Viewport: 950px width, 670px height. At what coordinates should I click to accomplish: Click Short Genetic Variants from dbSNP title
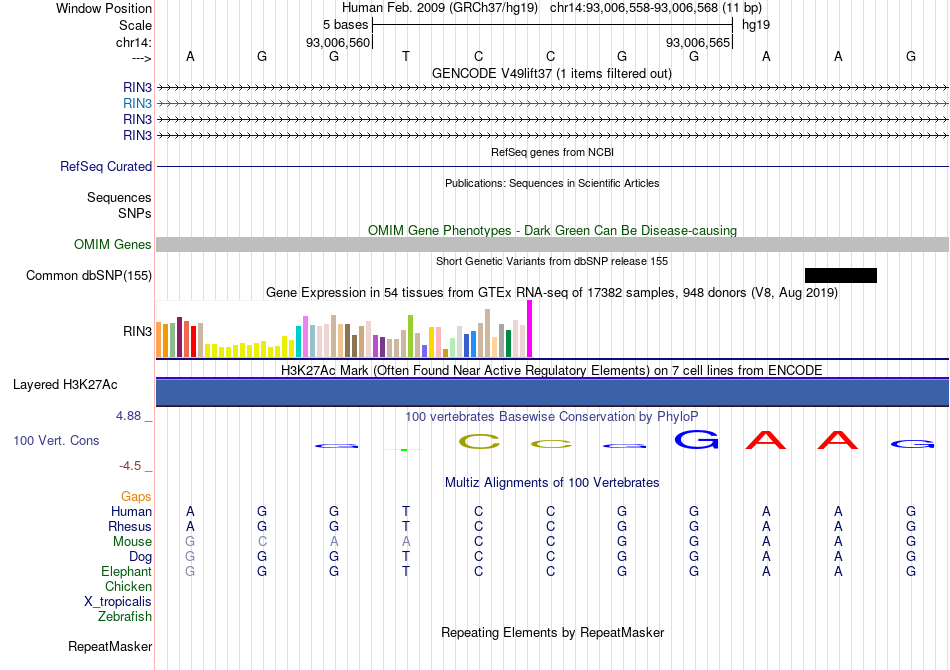[552, 262]
